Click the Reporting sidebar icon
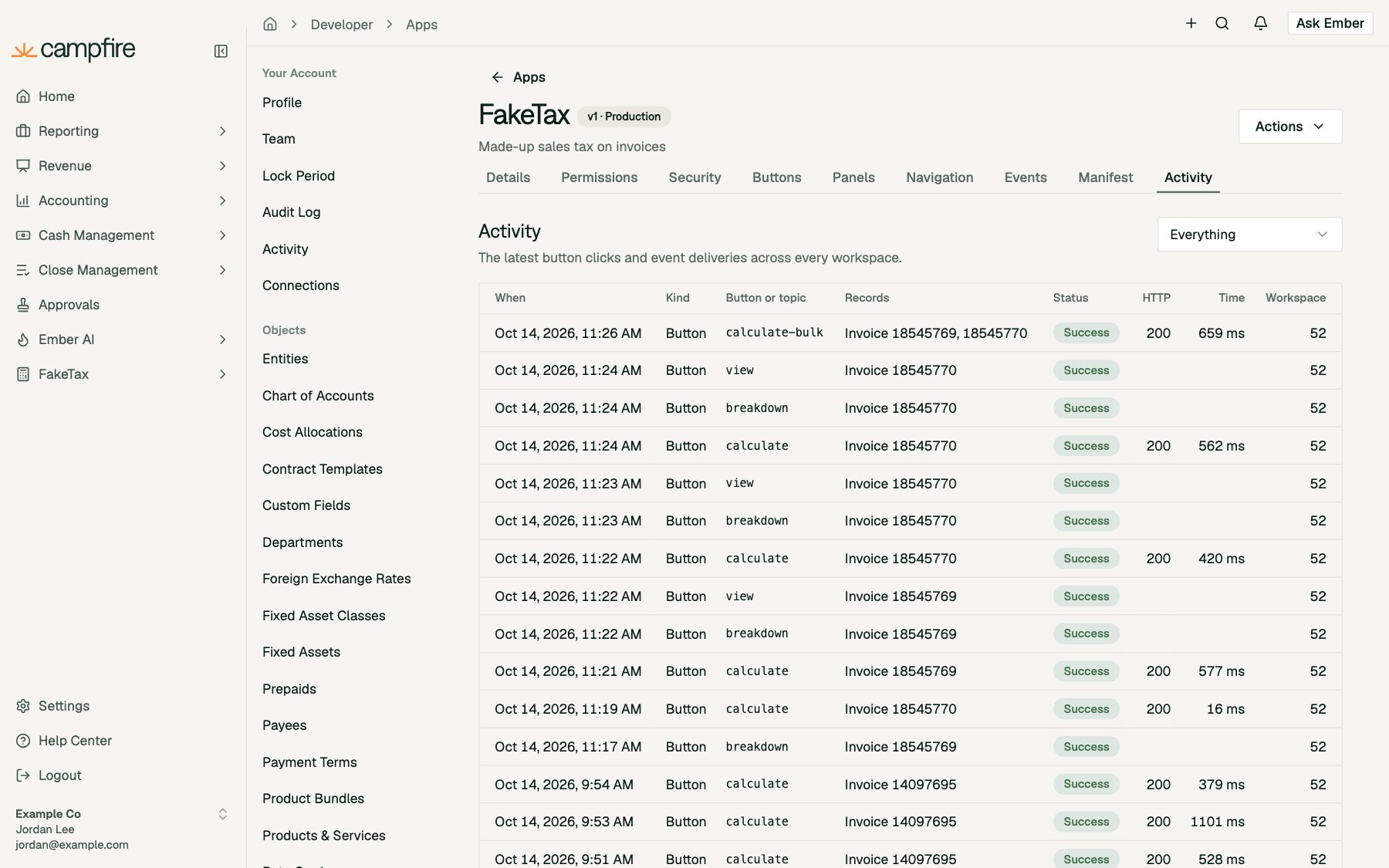The image size is (1389, 868). (23, 131)
